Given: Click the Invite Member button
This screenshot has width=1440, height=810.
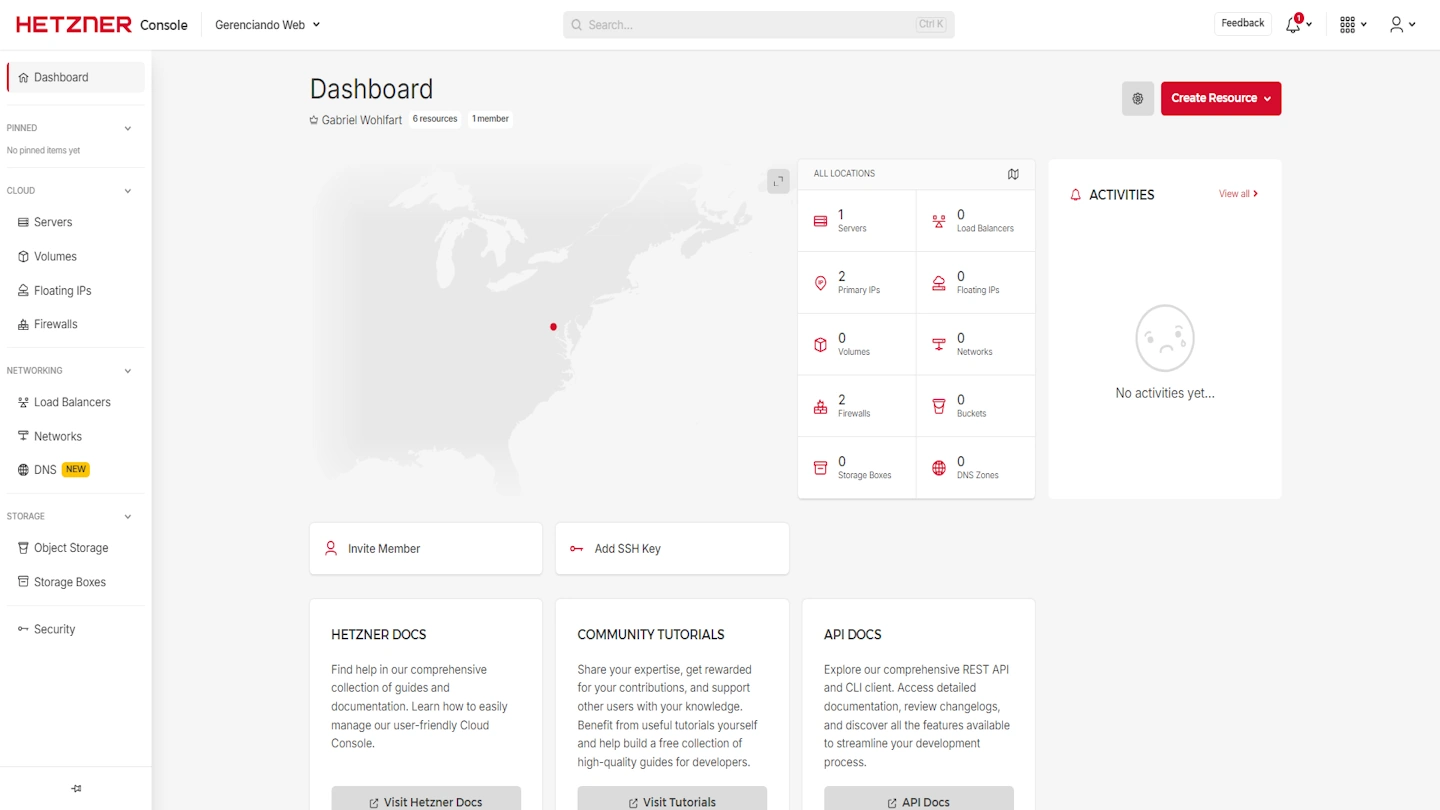Looking at the screenshot, I should coord(425,549).
